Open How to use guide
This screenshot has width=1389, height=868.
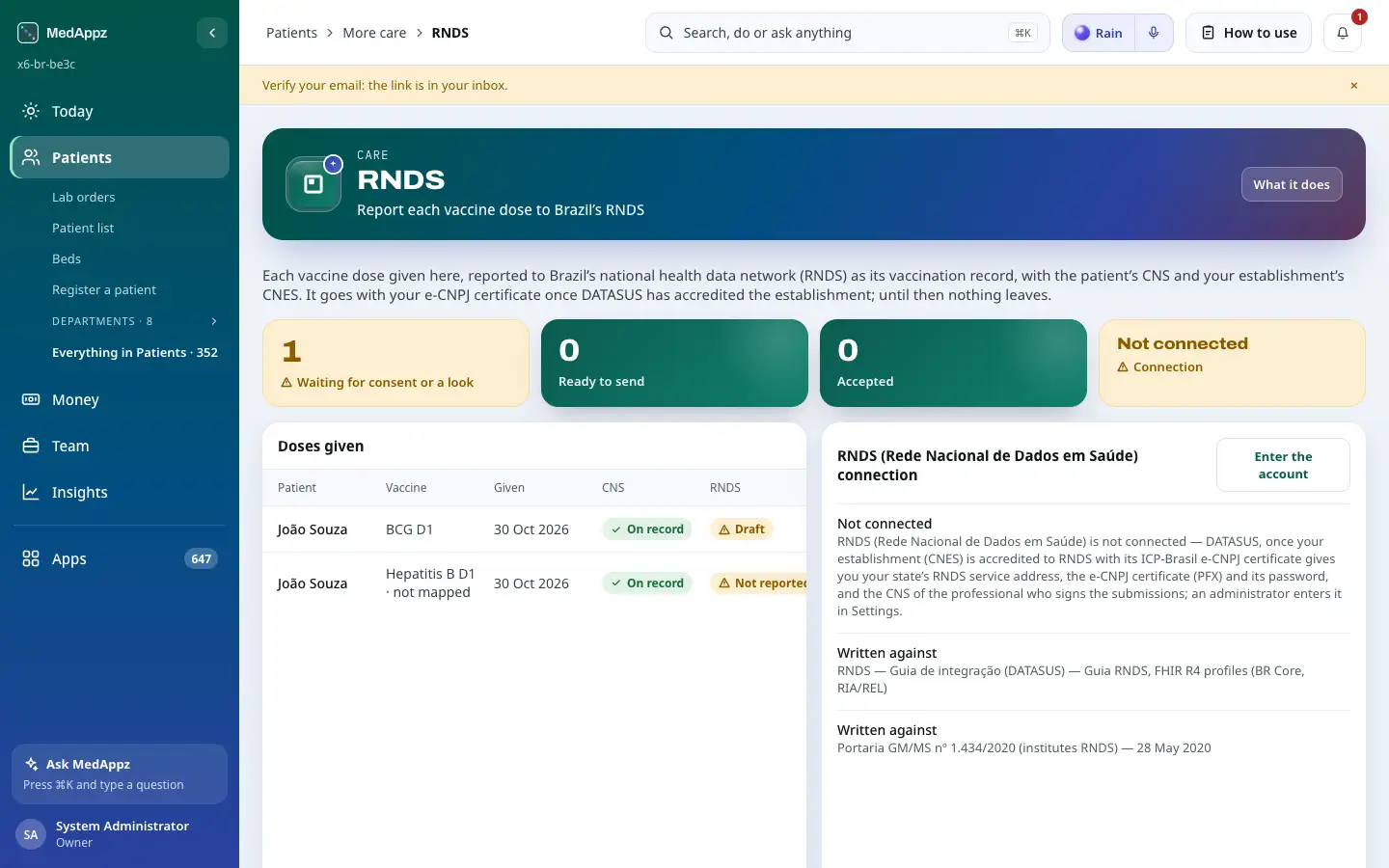1248,33
